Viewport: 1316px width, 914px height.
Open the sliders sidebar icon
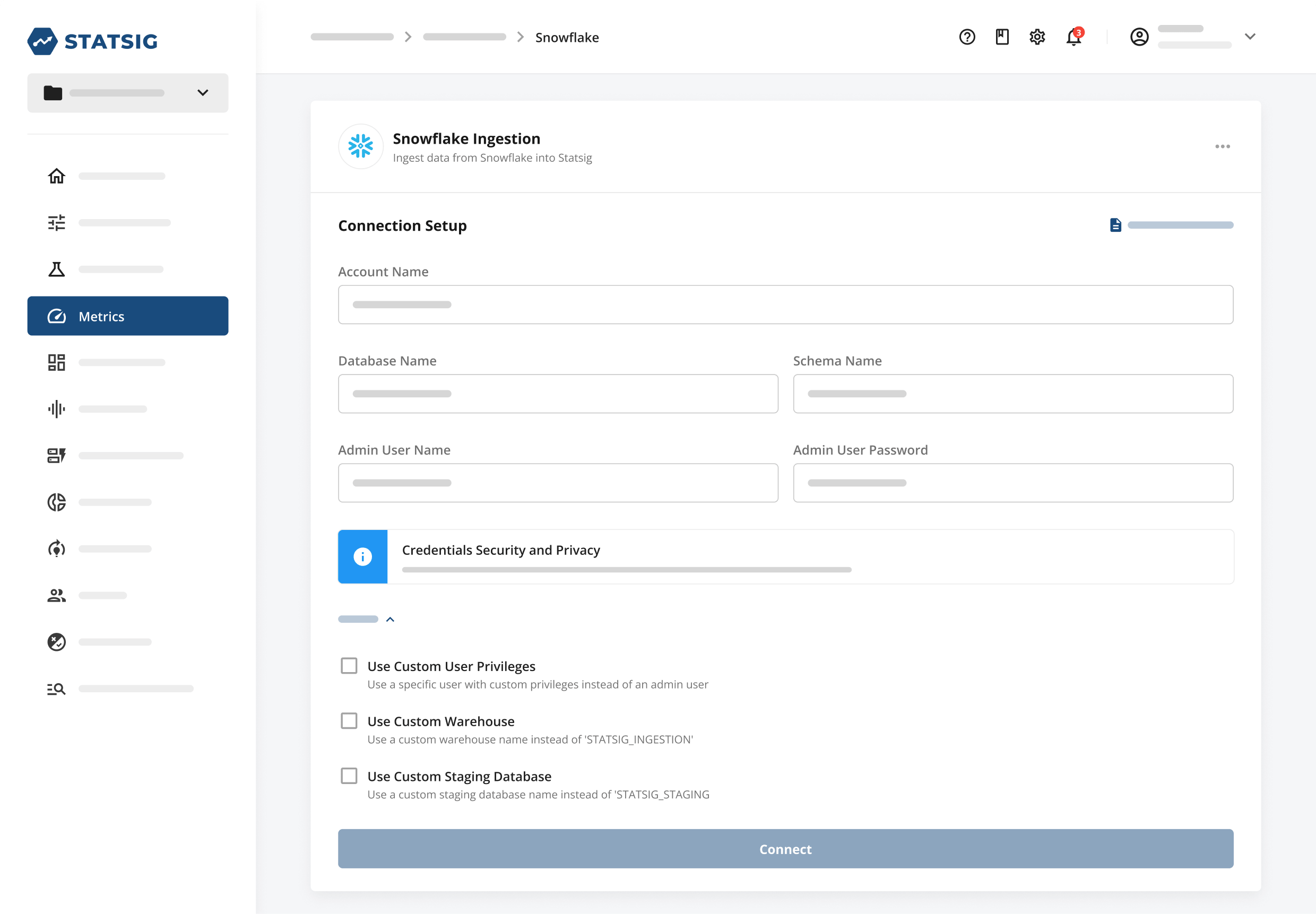(56, 223)
